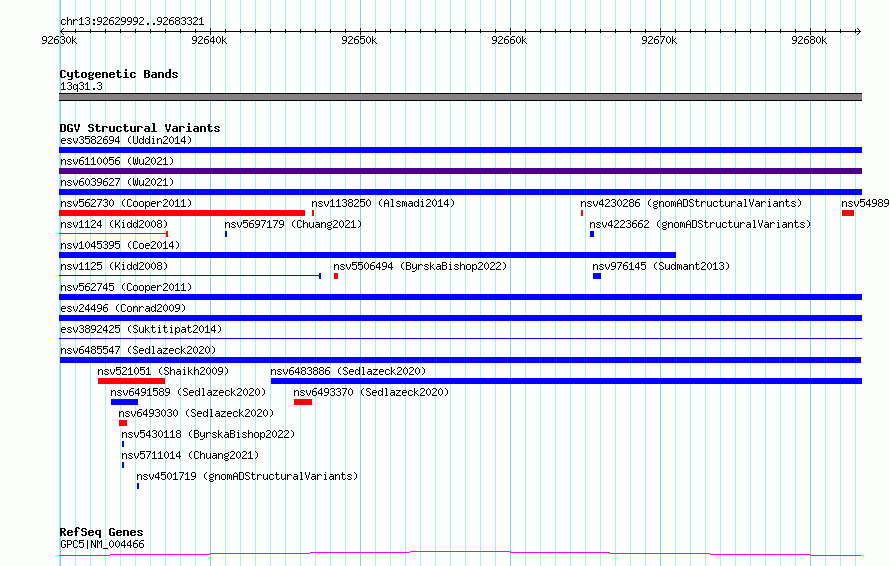The width and height of the screenshot is (890, 566).
Task: Click the red nsv562730 (Cooper2011) bar
Action: 182,213
